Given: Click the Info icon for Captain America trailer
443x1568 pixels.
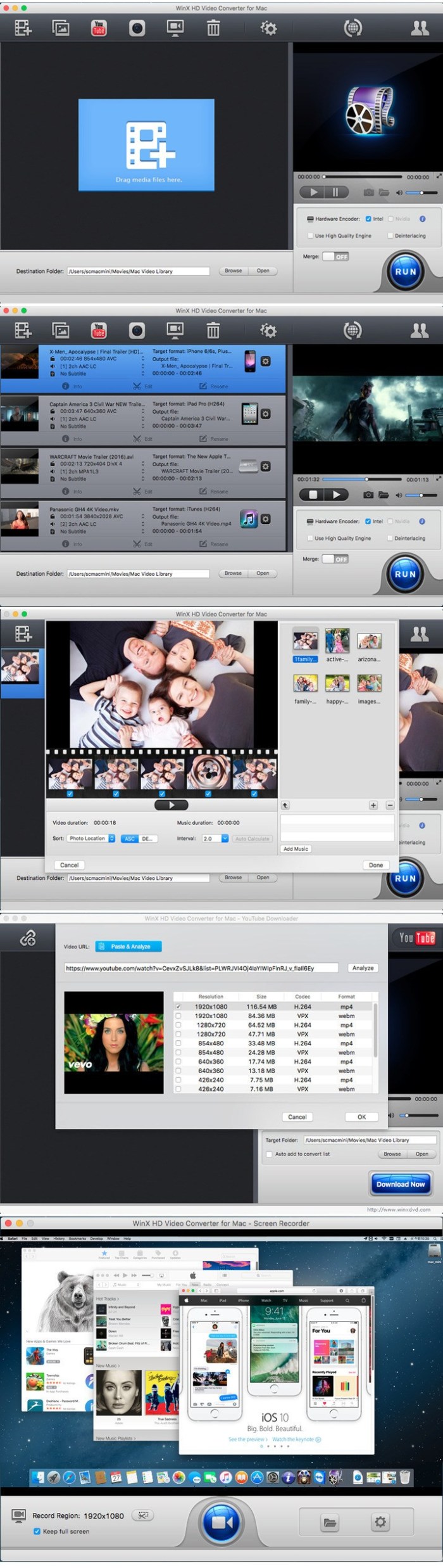Looking at the screenshot, I should (x=66, y=438).
